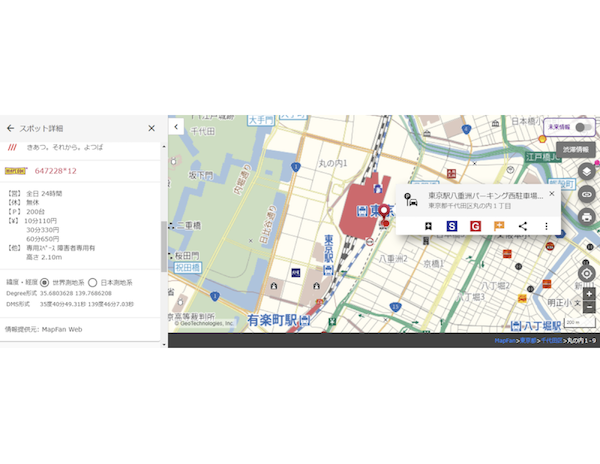The width and height of the screenshot is (600, 464).
Task: Select the mapcode value 647228*12
Action: [55, 171]
